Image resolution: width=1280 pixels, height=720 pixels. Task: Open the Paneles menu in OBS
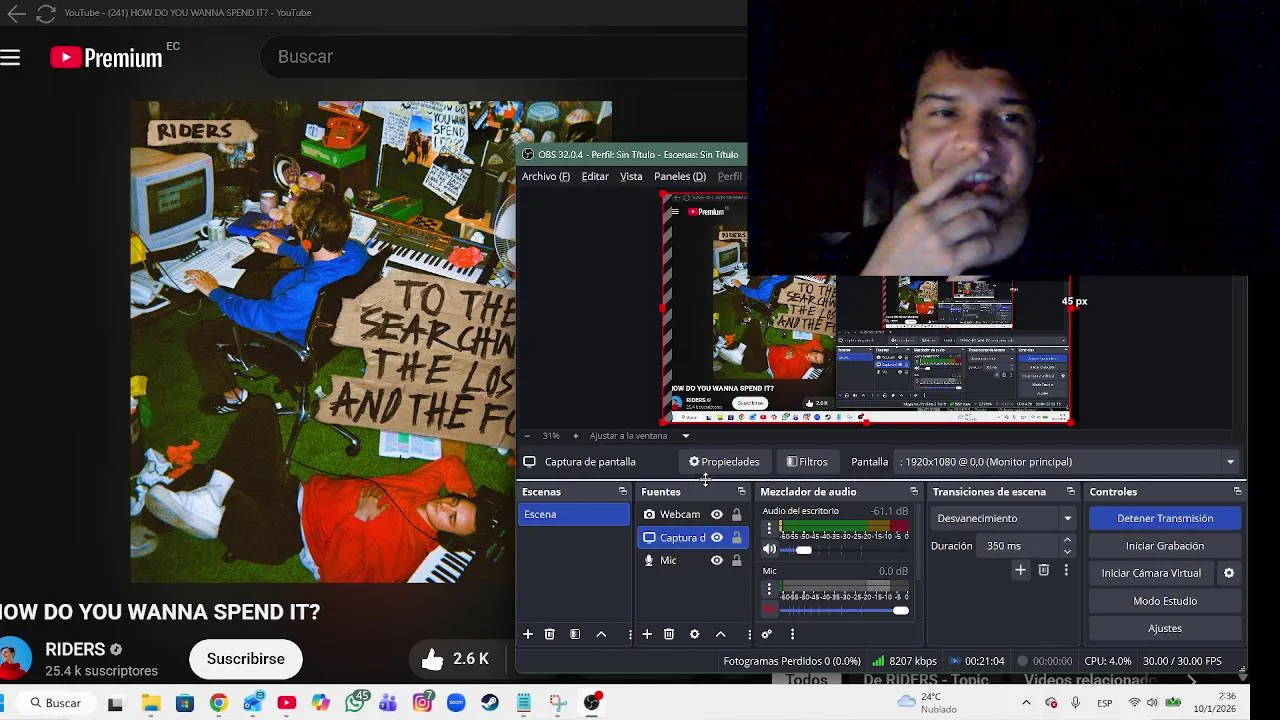(680, 176)
